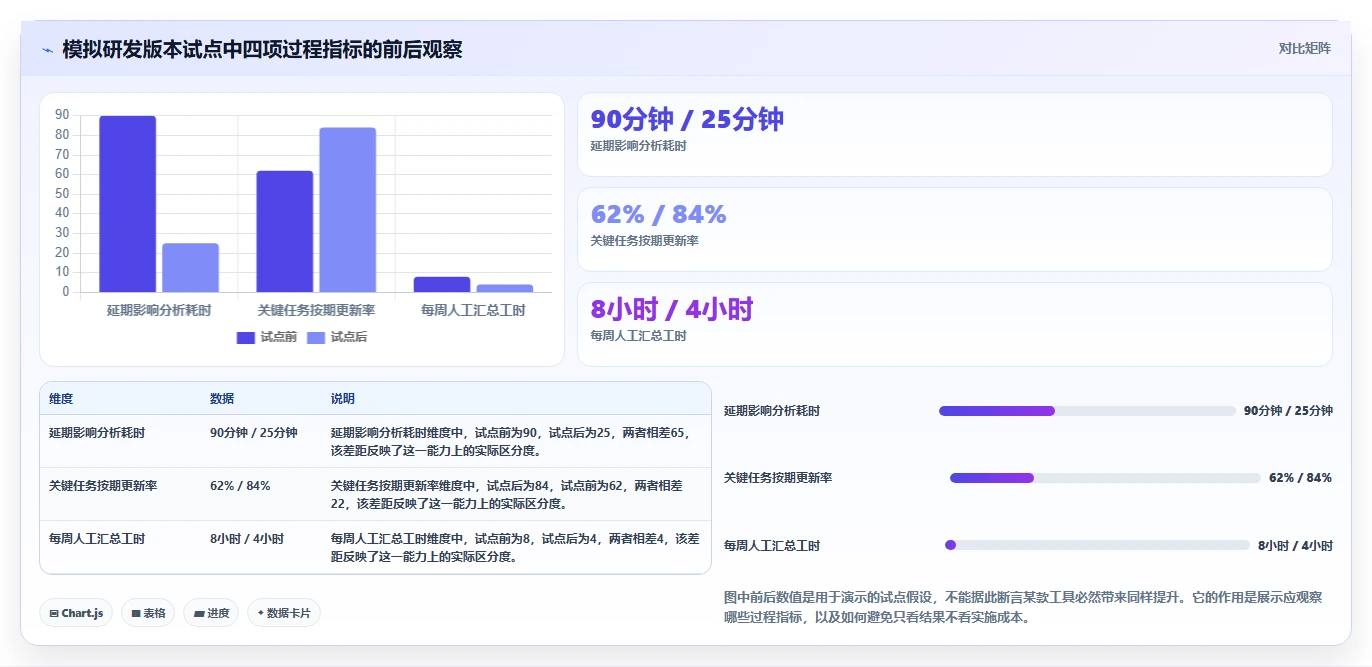Click the 数据 column header
The image size is (1372, 667).
coord(222,398)
